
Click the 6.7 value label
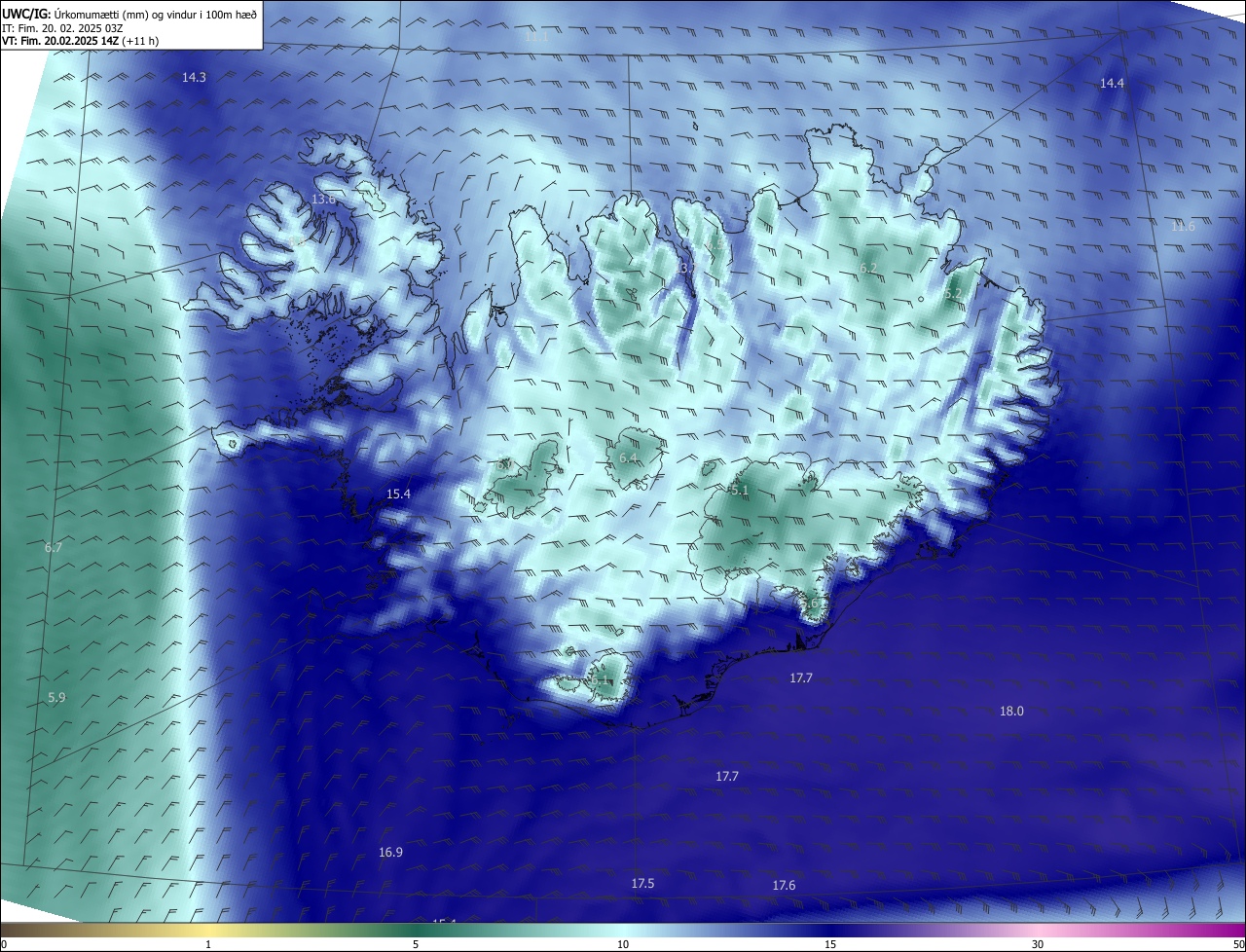[x=54, y=547]
